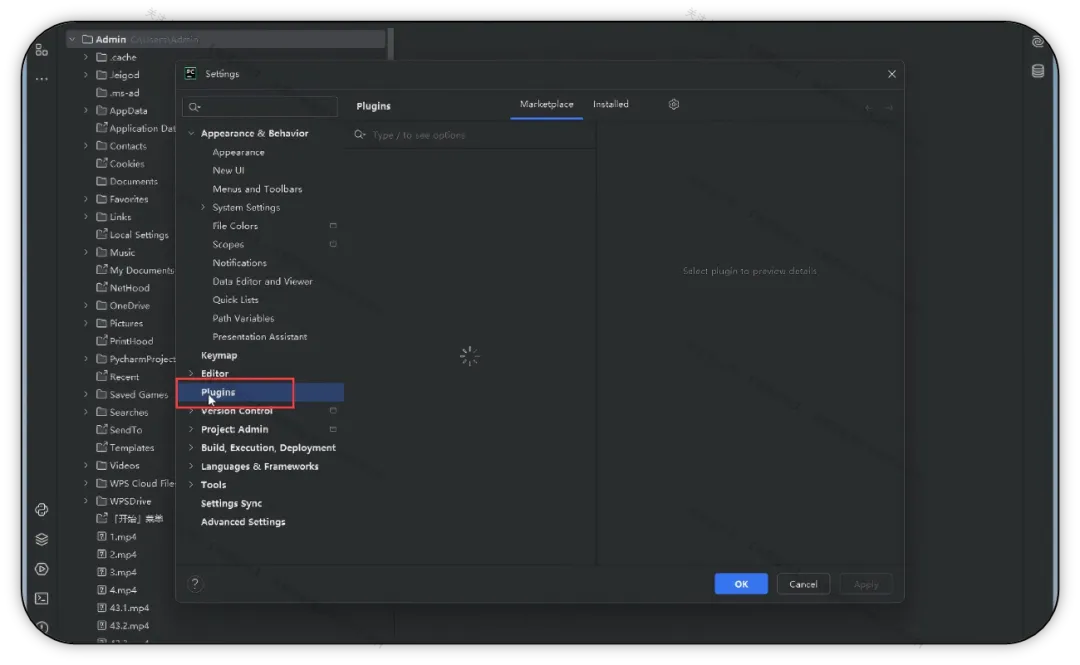Click the Apply button
1080x665 pixels.
866,584
